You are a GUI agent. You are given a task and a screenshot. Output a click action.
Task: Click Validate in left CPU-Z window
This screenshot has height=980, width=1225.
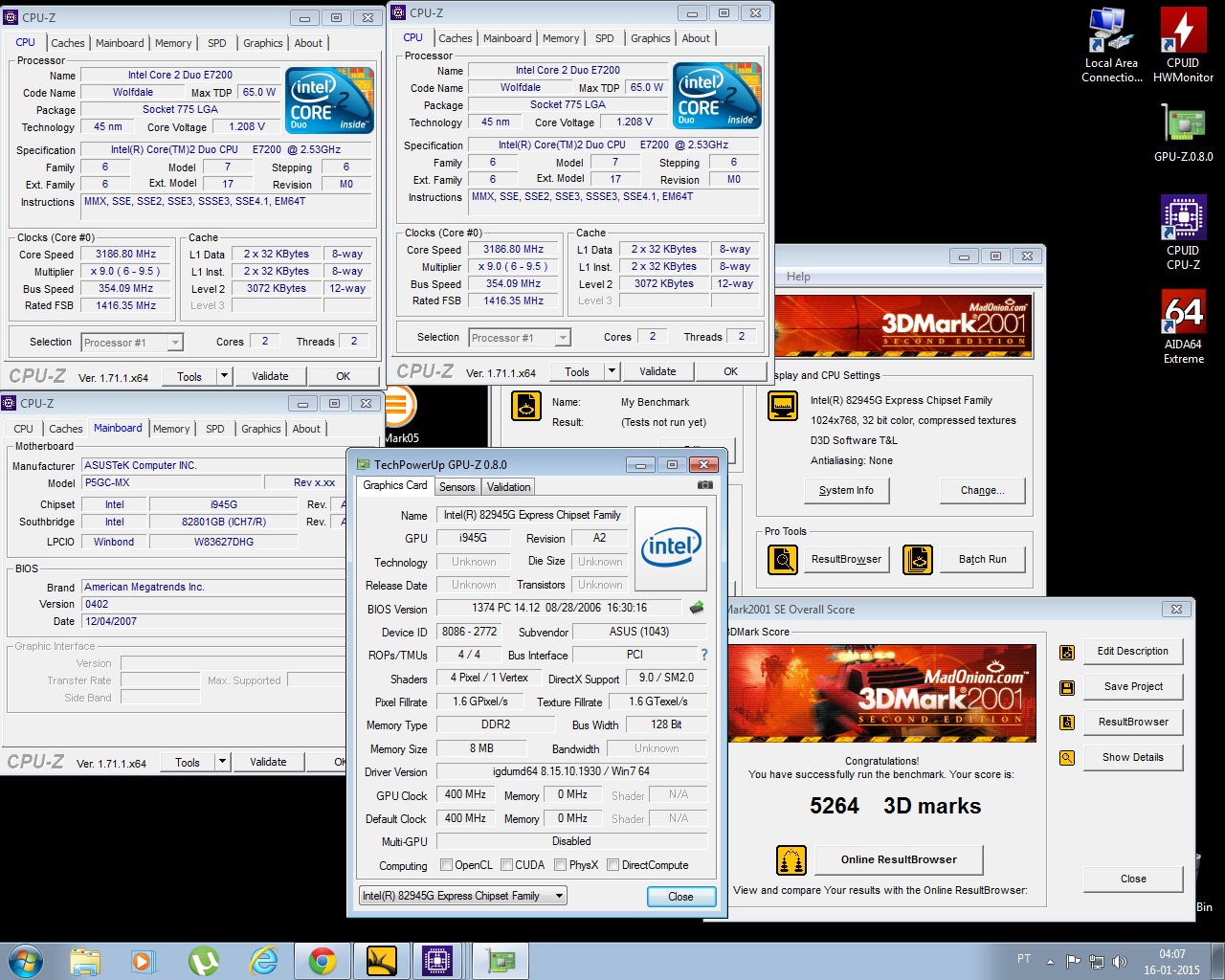pyautogui.click(x=270, y=376)
